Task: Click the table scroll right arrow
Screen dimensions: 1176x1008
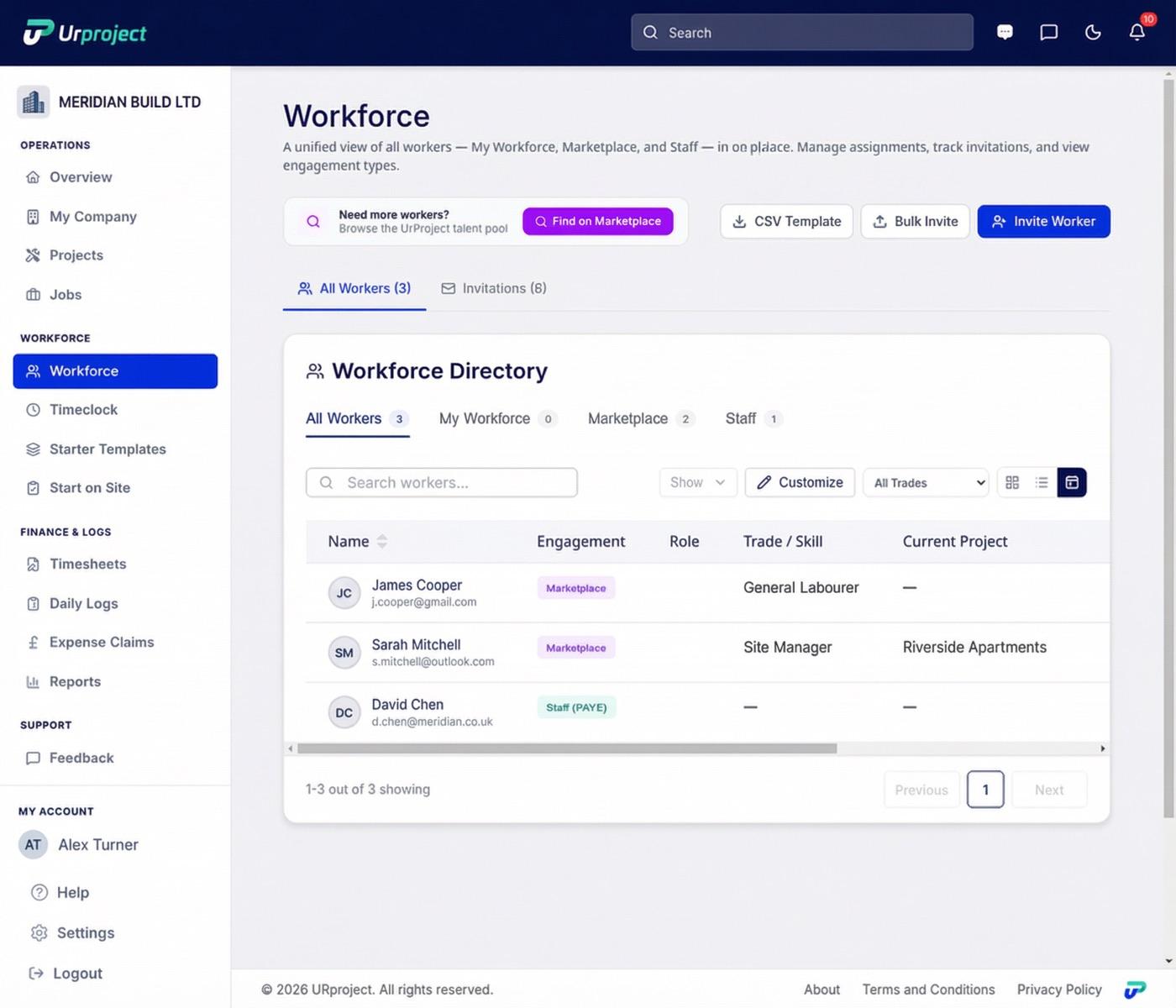Action: pyautogui.click(x=1103, y=748)
